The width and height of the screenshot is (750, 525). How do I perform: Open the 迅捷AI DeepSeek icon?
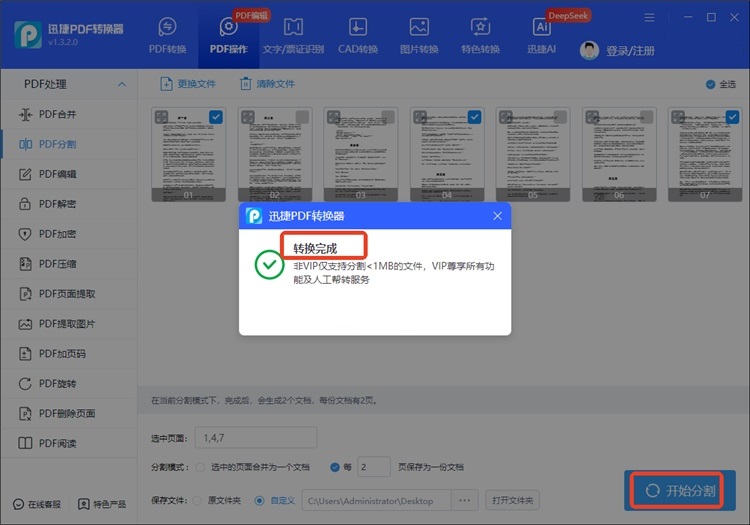[542, 34]
